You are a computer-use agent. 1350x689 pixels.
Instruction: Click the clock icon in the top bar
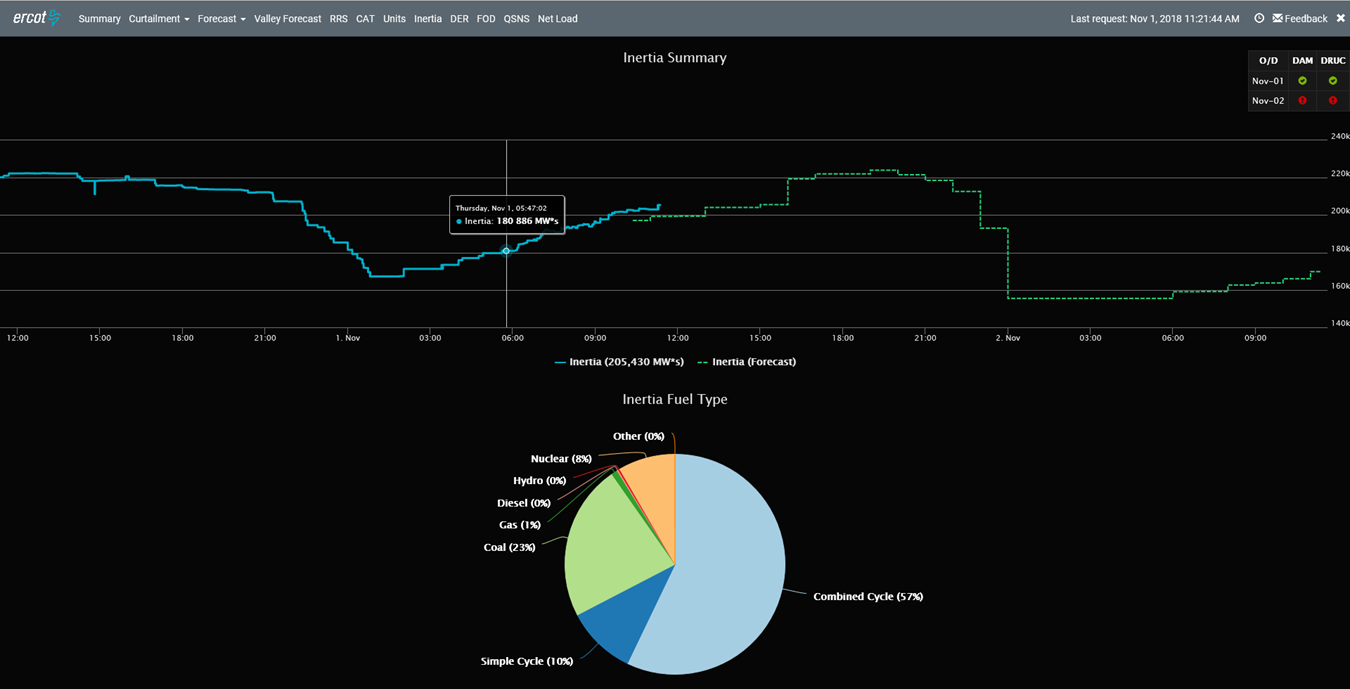(1258, 18)
